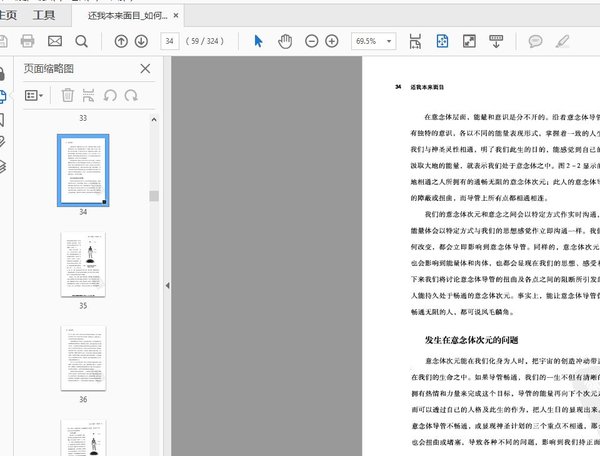Rotate page counterclockwise in thumbnail panel
The width and height of the screenshot is (600, 456).
click(109, 95)
